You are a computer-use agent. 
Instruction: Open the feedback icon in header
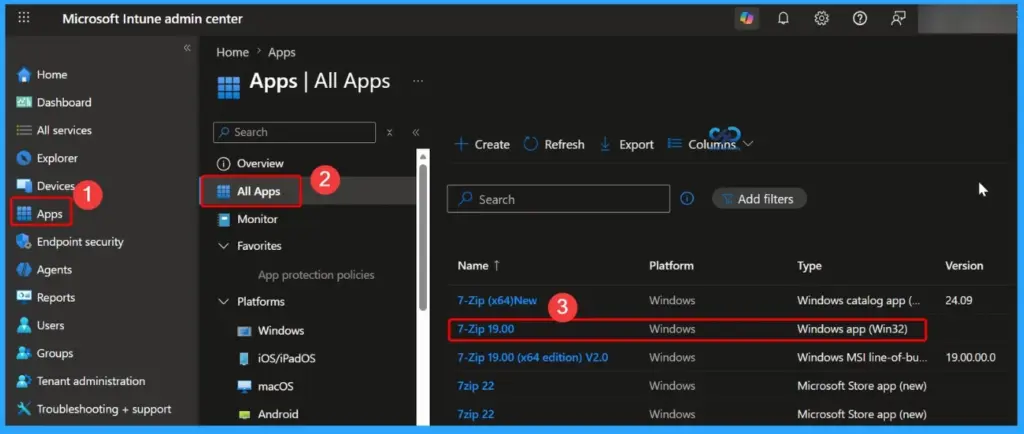click(899, 19)
